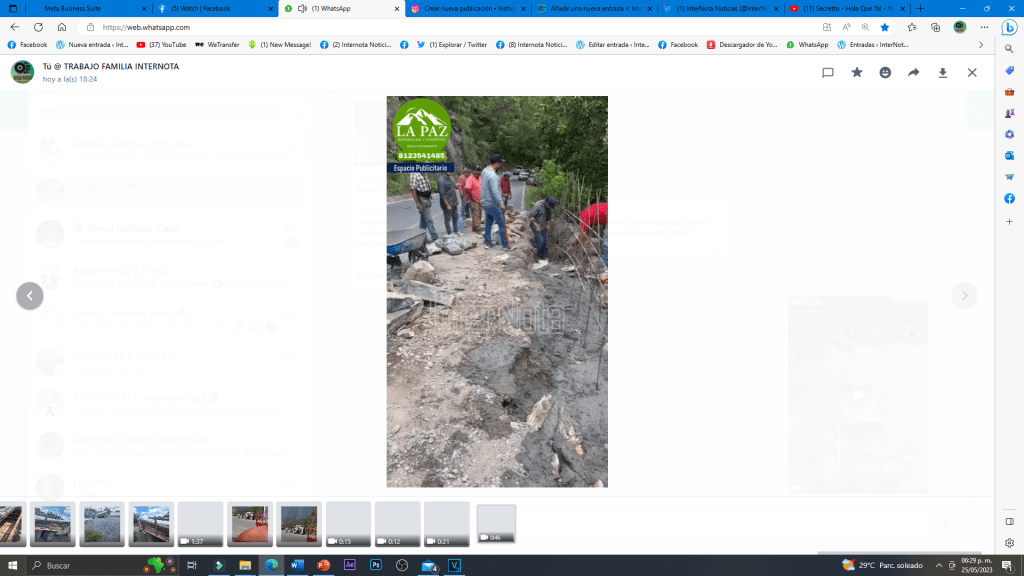
Task: React with emoji to the photo
Action: 885,73
